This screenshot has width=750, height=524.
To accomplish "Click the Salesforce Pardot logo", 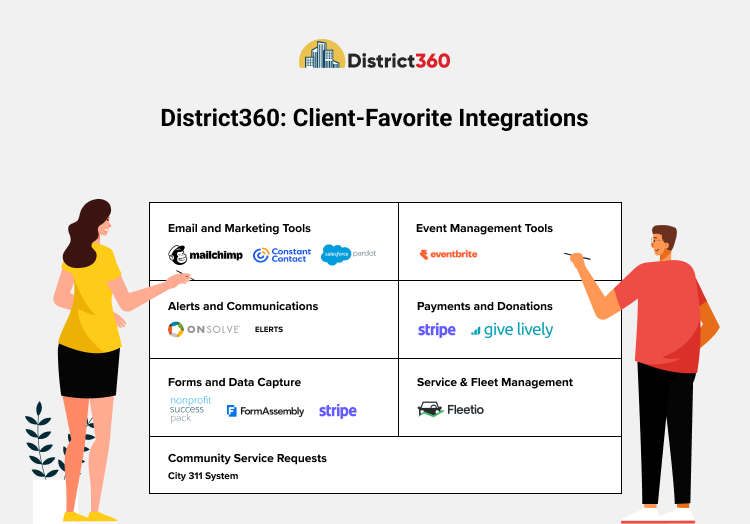I will click(x=349, y=254).
